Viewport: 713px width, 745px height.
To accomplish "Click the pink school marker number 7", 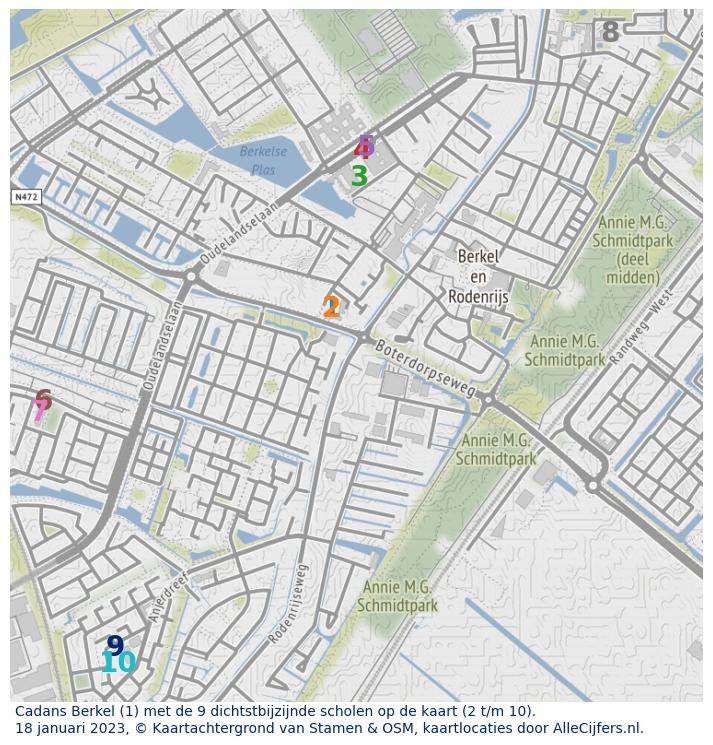I will coord(39,412).
